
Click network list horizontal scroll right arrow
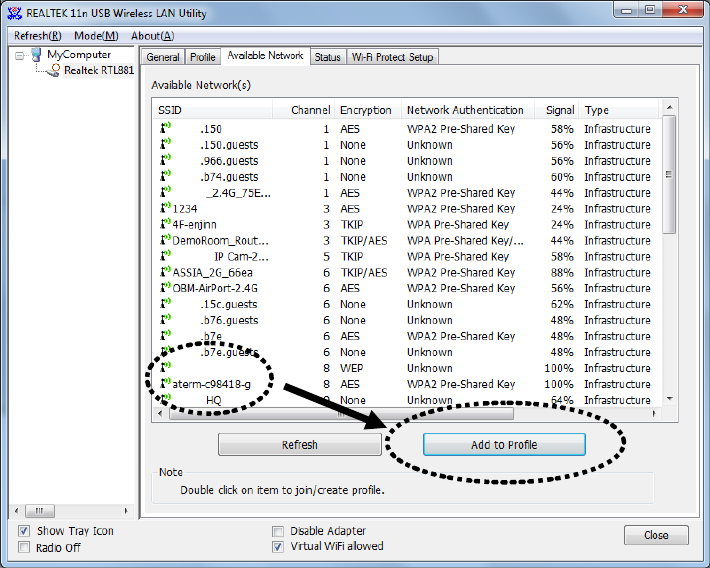654,414
